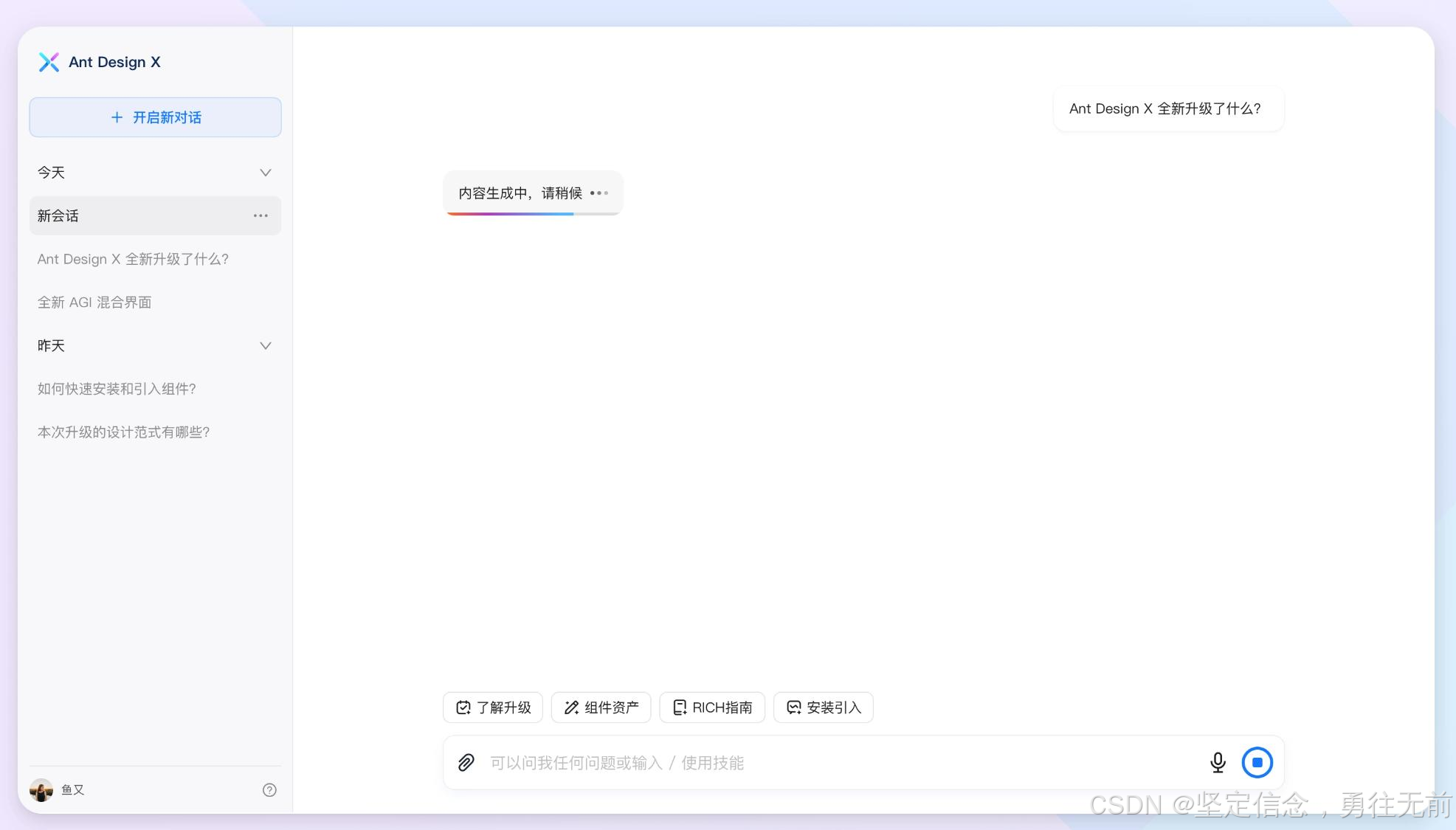1456x830 pixels.
Task: Click the 组件资产 suggestion chip
Action: [x=601, y=708]
